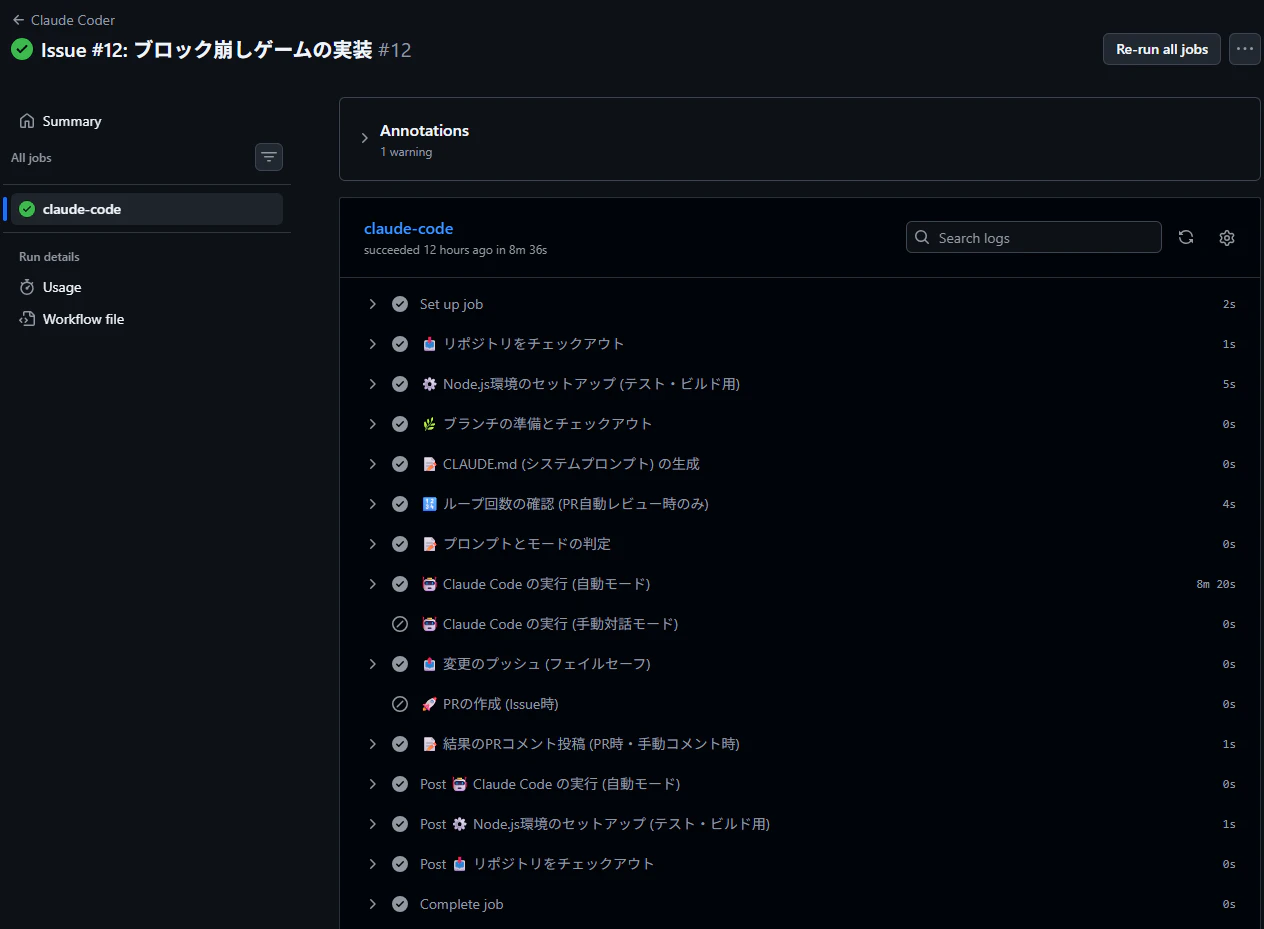Click the 8m 20s duration text
The image size is (1264, 929).
point(1216,584)
